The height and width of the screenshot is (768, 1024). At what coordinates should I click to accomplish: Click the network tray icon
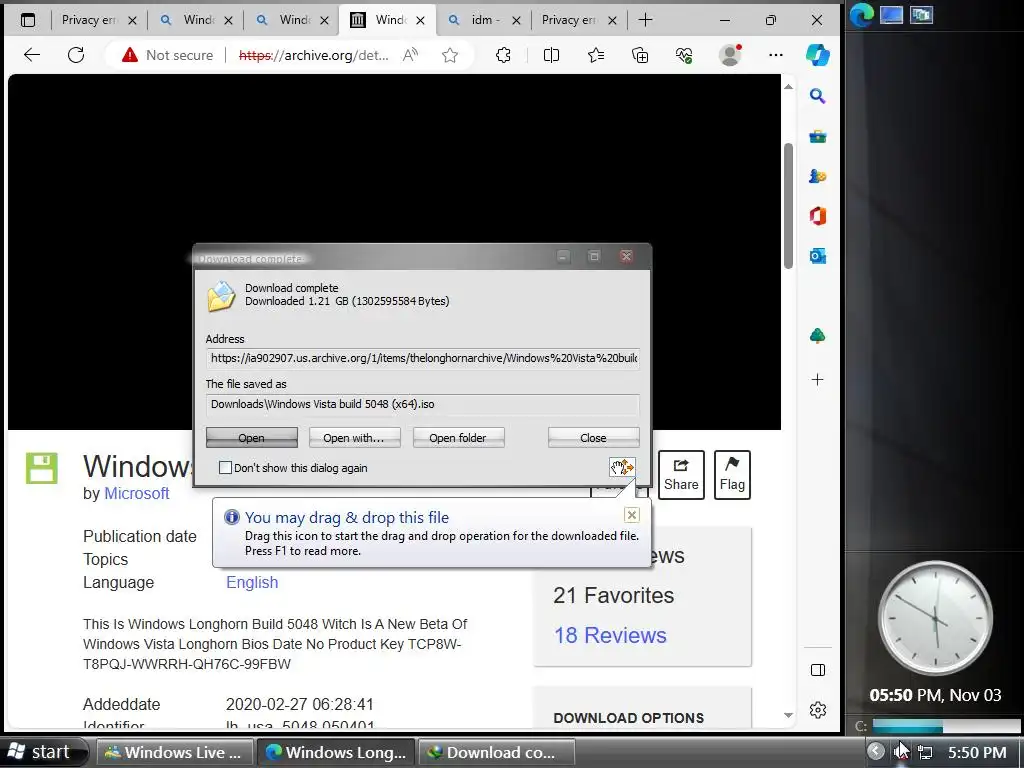click(x=925, y=752)
